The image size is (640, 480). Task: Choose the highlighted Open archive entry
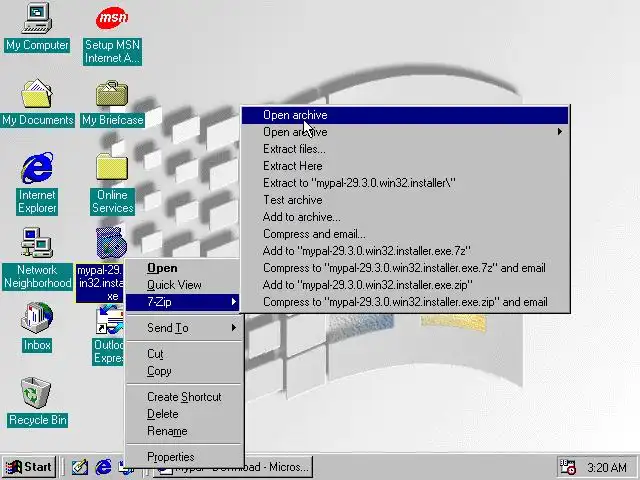[405, 115]
